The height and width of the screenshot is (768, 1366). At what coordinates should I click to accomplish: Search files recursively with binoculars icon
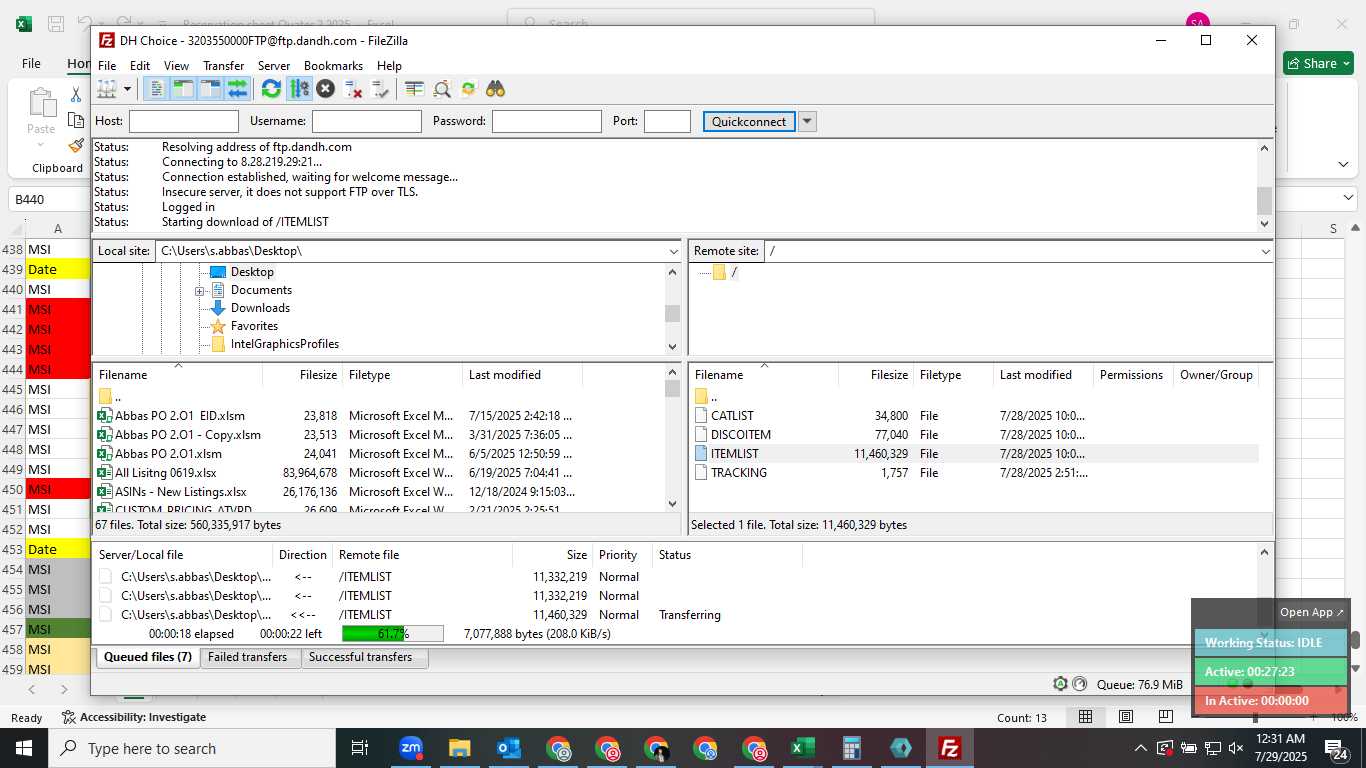[x=496, y=89]
